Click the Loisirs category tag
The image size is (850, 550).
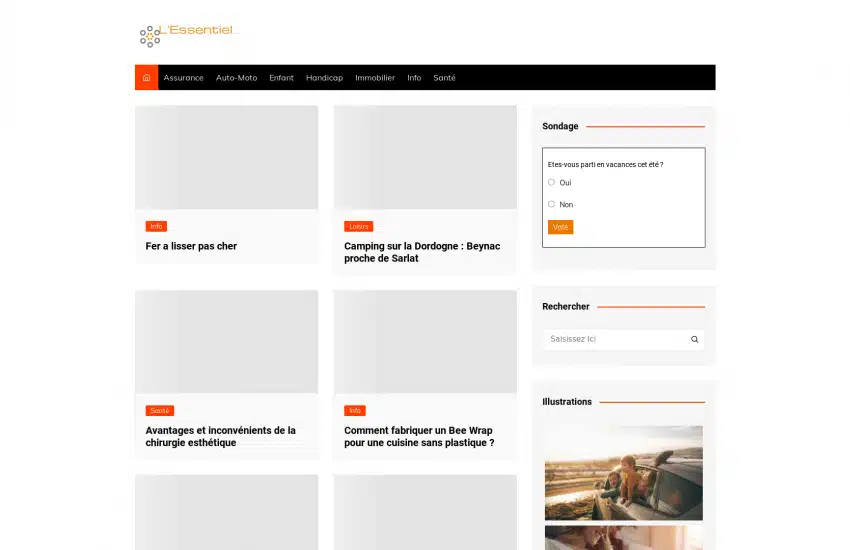click(x=358, y=227)
